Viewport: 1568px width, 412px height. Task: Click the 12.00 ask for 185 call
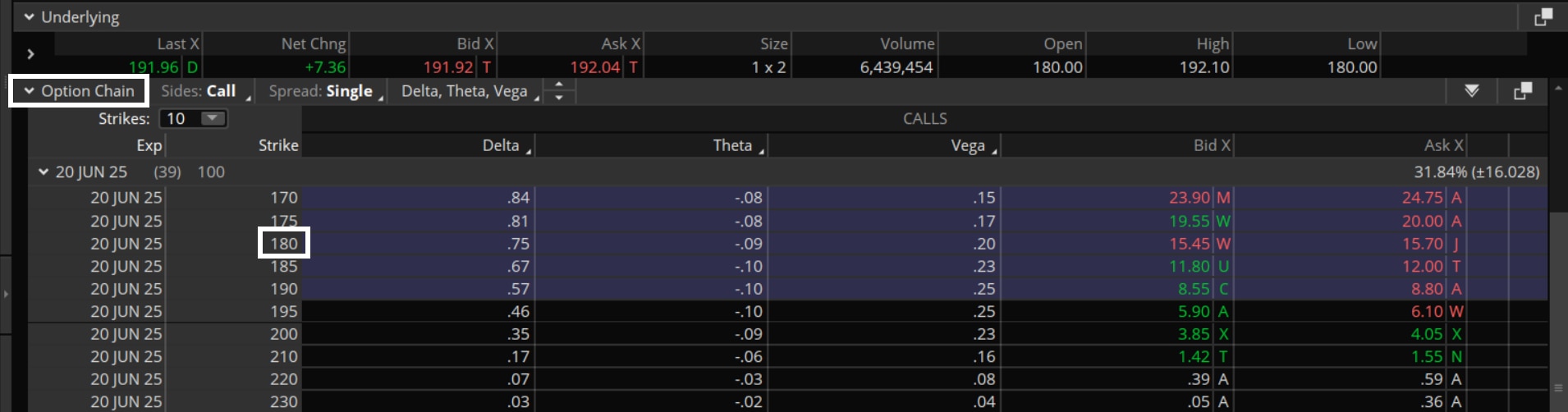pyautogui.click(x=1423, y=267)
